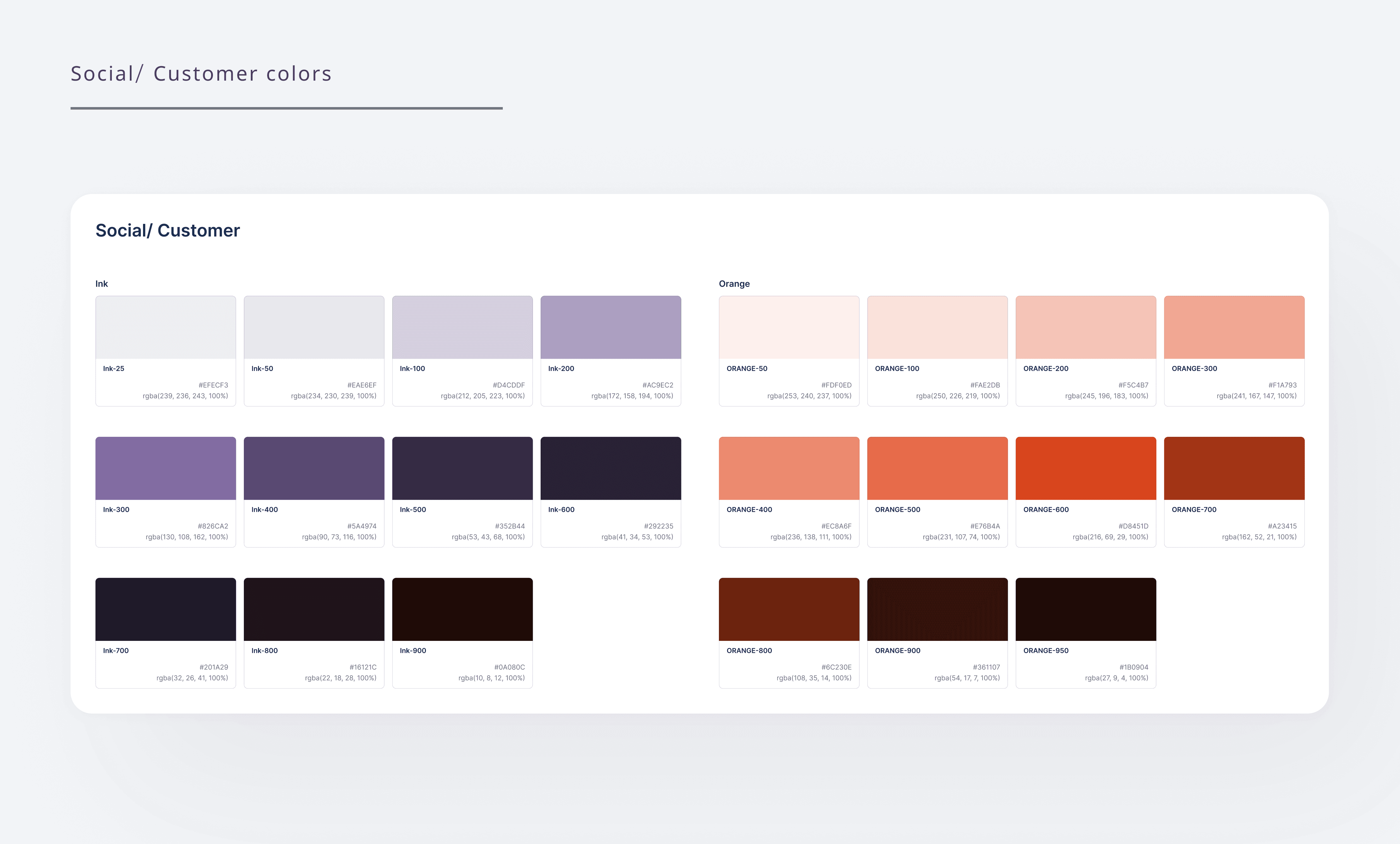This screenshot has height=844, width=1400.
Task: Select the Ink-300 color swatch
Action: coord(165,467)
